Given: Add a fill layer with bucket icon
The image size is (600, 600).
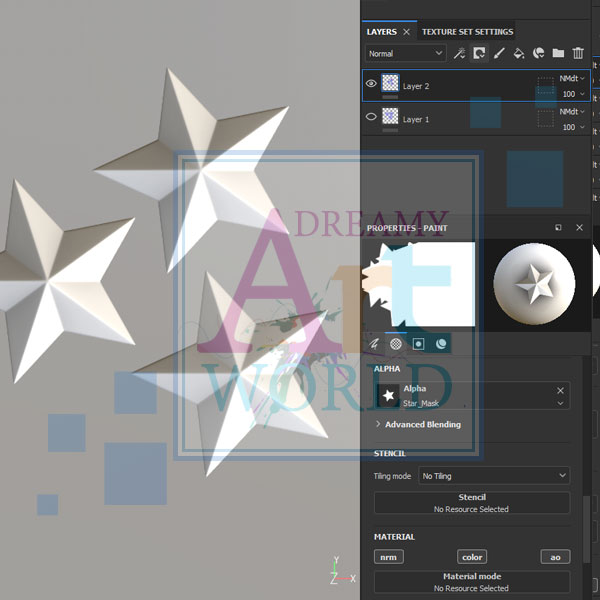Looking at the screenshot, I should [x=518, y=53].
